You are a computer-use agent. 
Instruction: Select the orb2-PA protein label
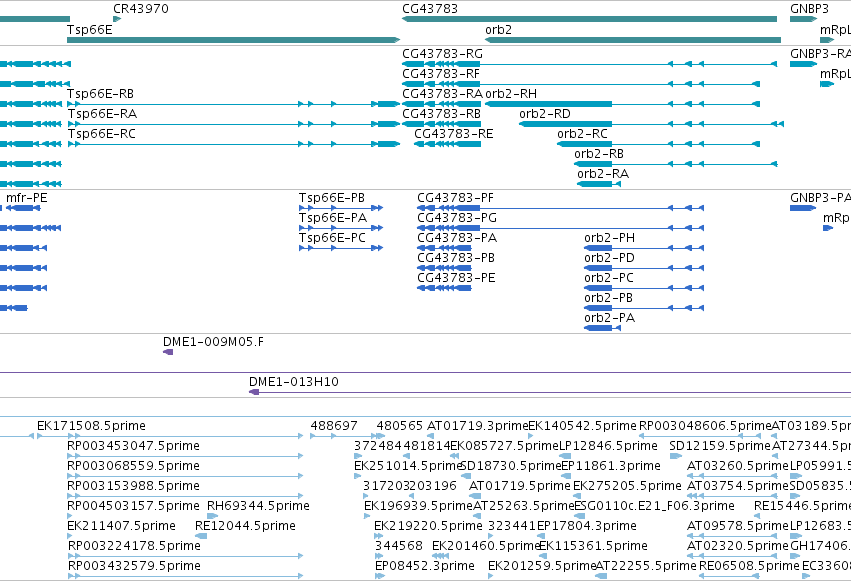click(x=609, y=318)
